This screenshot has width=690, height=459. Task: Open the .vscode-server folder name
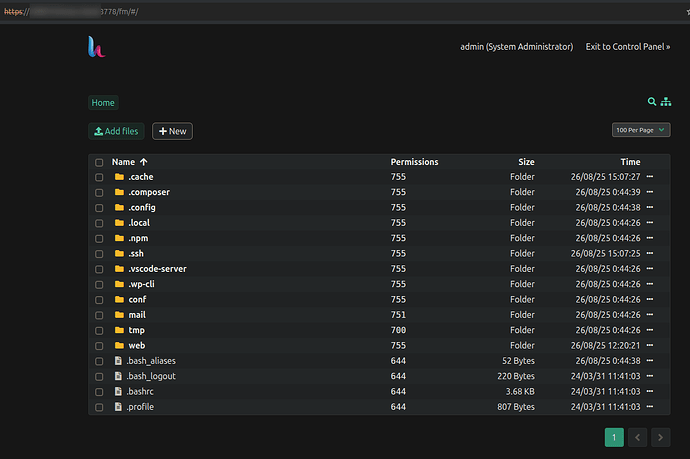(158, 268)
